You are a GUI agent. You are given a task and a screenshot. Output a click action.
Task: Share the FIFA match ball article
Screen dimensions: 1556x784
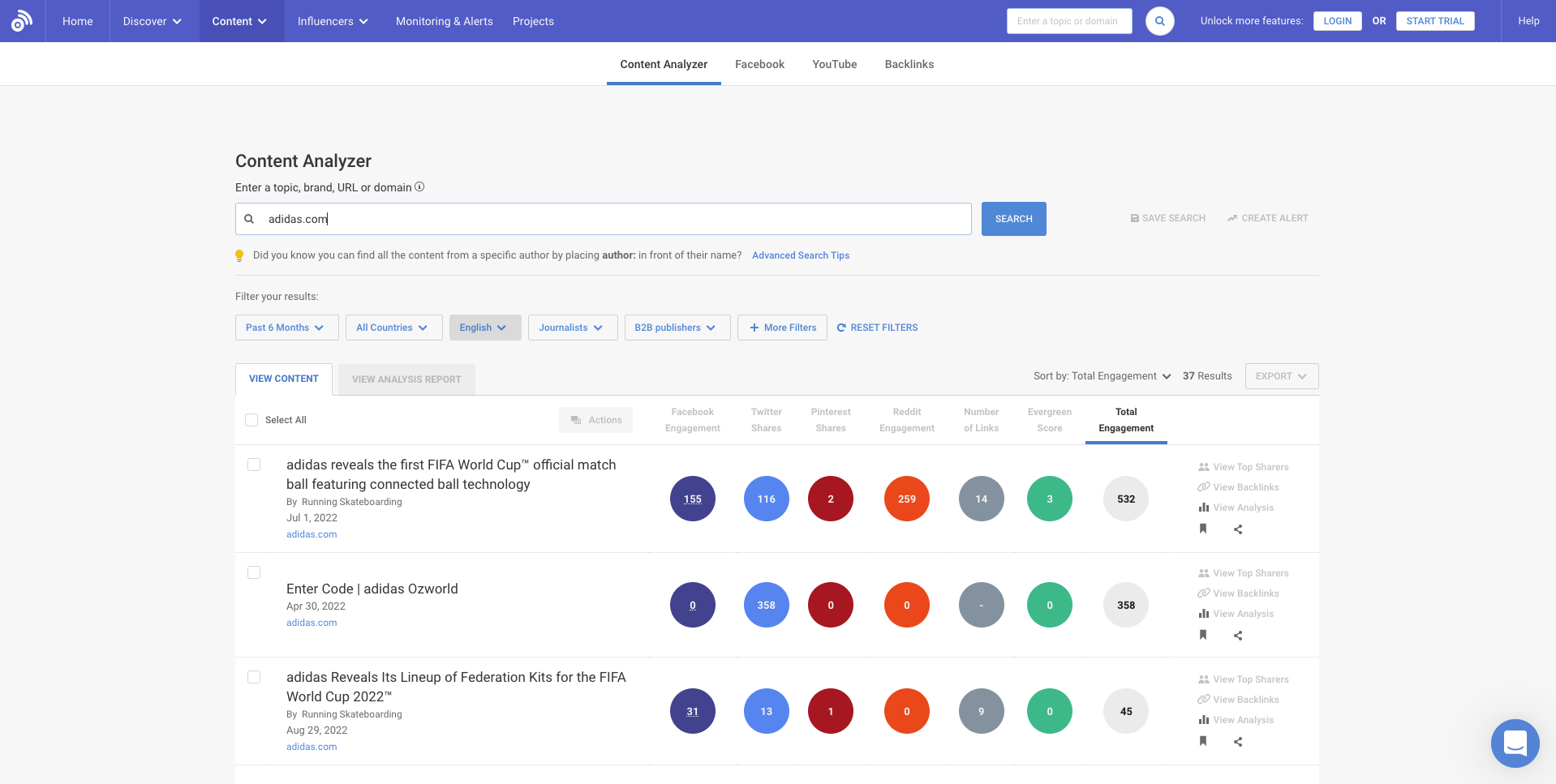(1238, 529)
